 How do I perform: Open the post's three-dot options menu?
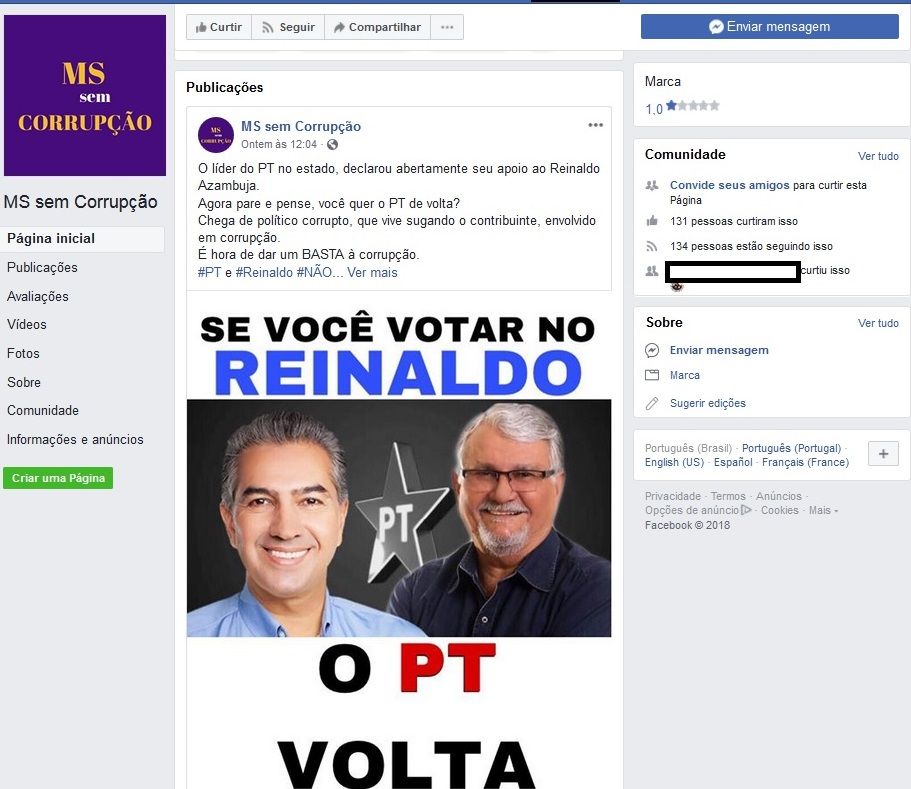pyautogui.click(x=595, y=125)
